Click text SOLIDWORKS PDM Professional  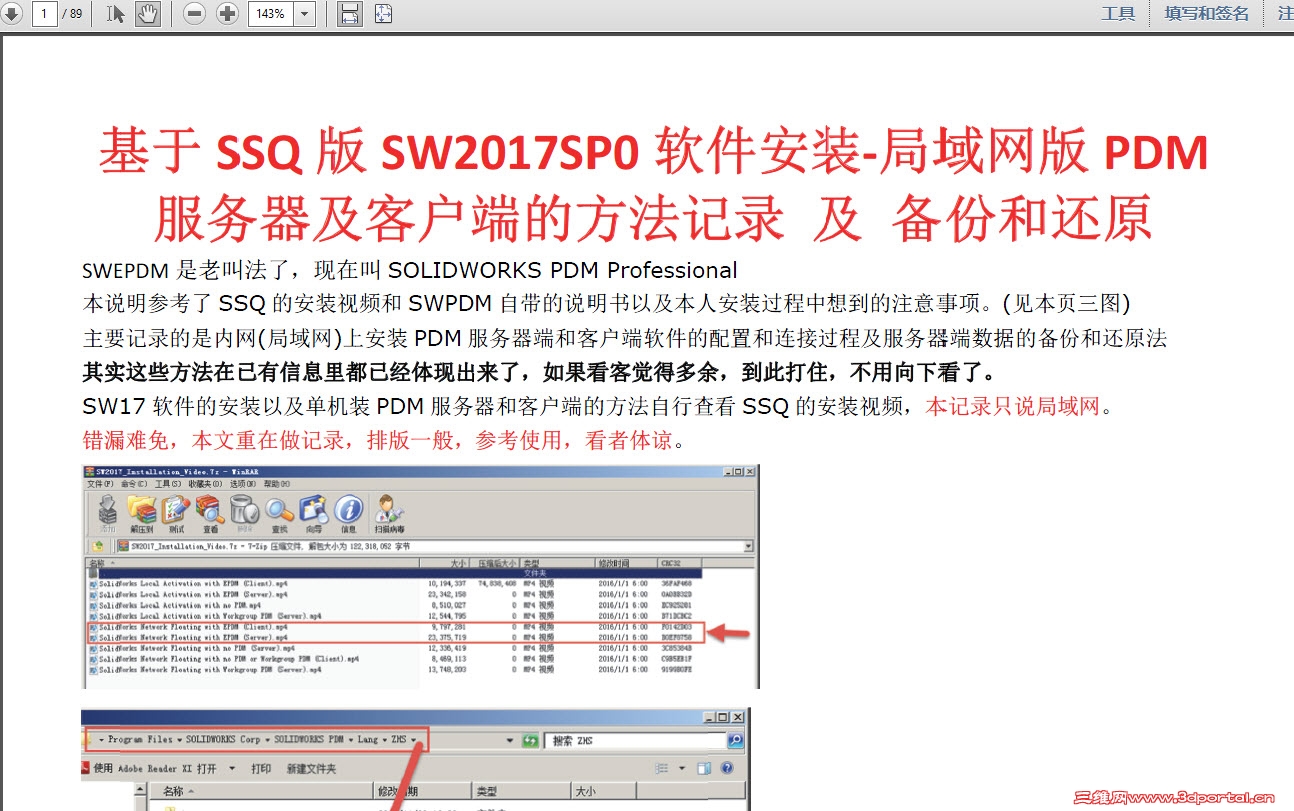click(x=563, y=270)
